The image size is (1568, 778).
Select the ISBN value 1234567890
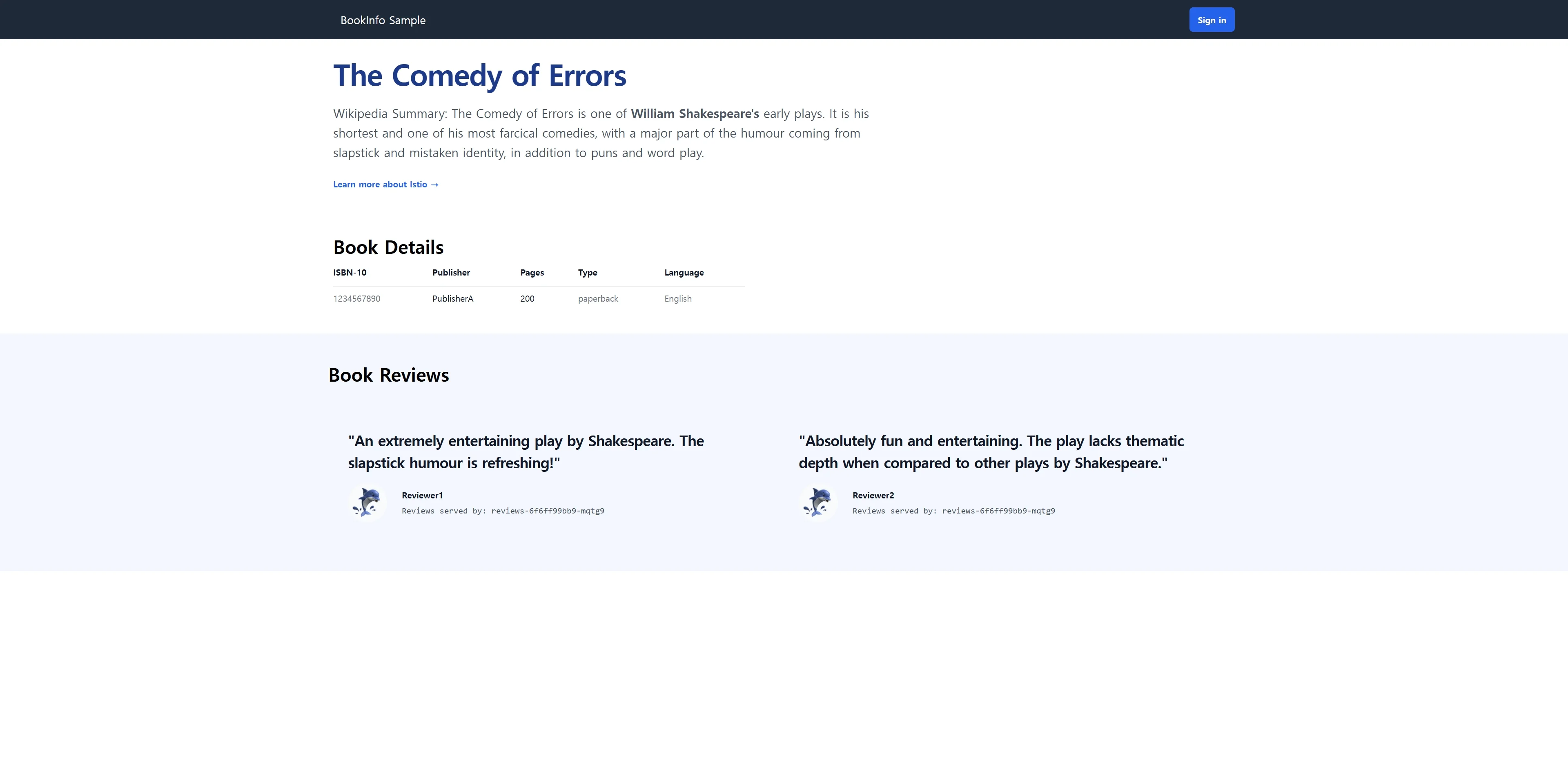(x=357, y=299)
